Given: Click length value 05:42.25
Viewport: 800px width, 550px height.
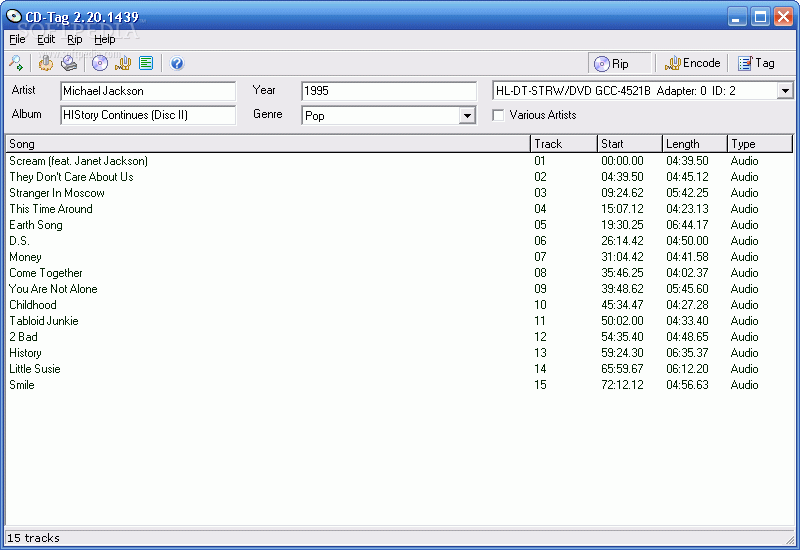Looking at the screenshot, I should point(687,193).
